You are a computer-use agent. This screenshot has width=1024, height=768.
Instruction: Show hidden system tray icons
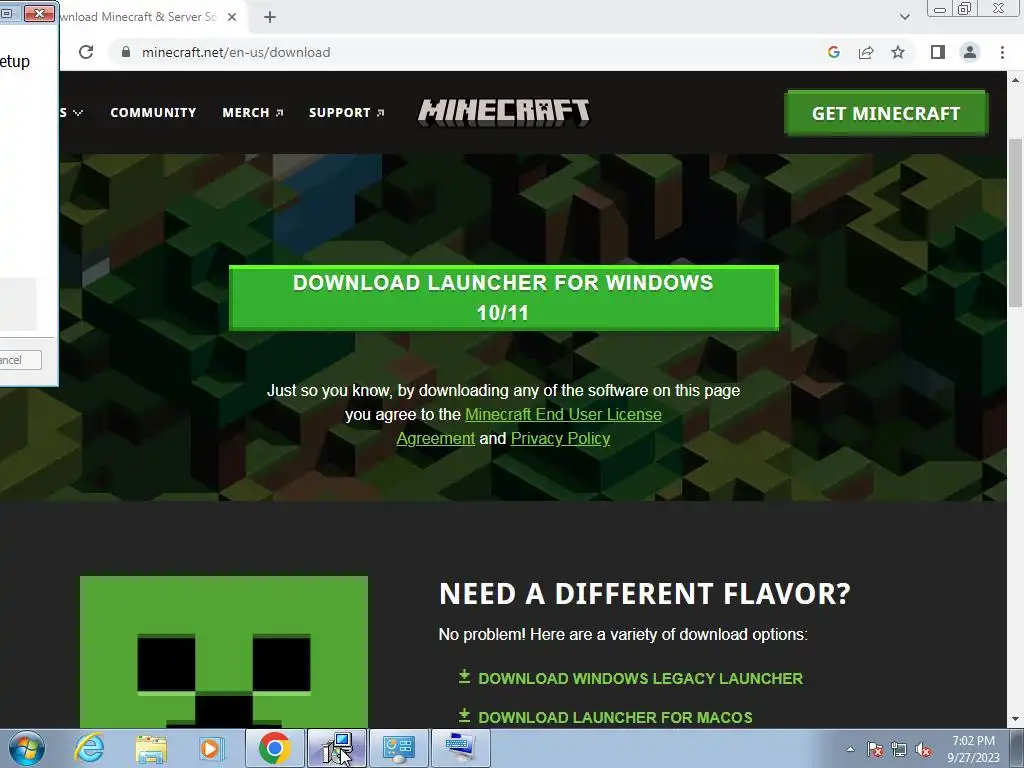(x=850, y=749)
